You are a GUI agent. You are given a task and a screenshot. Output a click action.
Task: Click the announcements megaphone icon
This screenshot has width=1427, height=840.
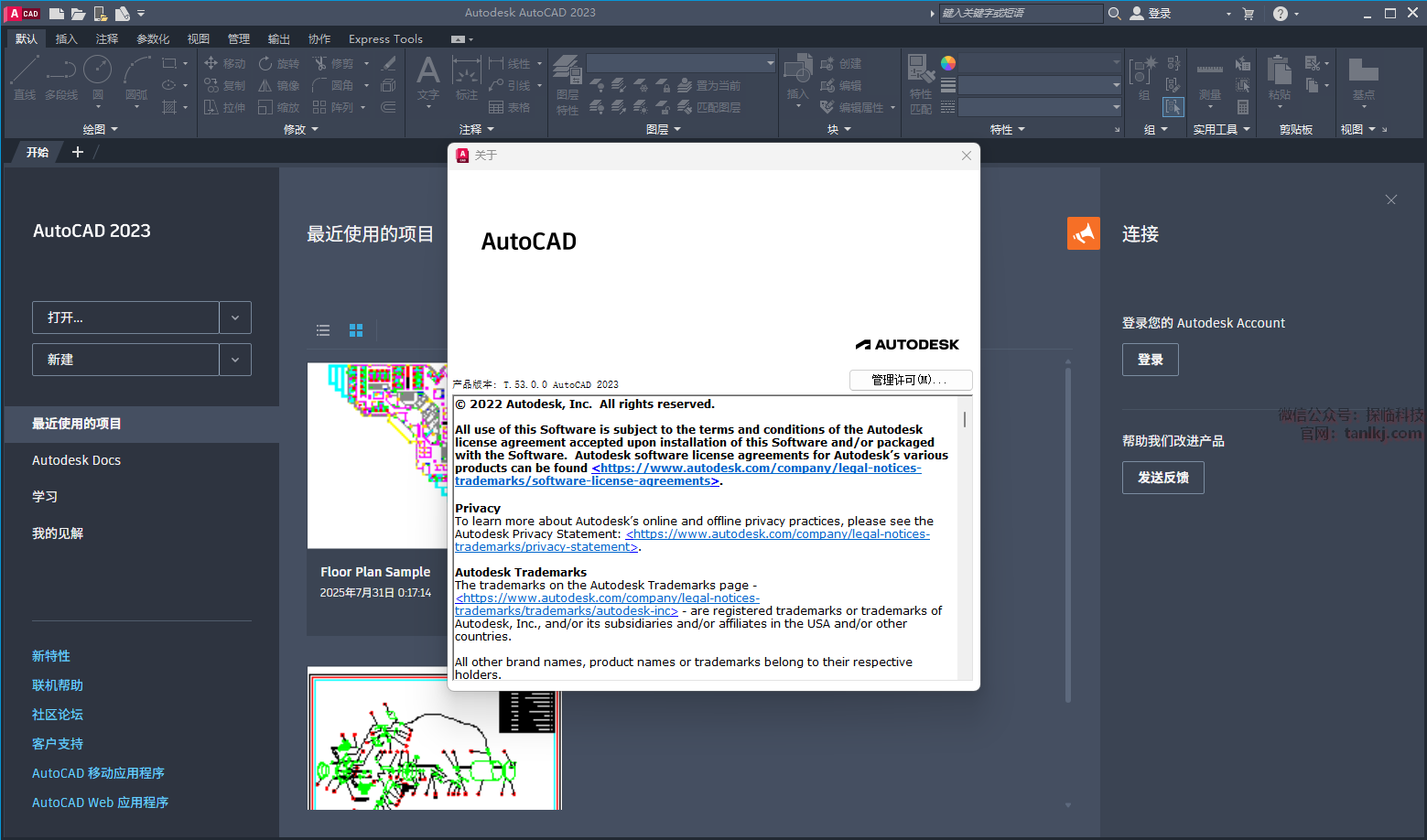(x=1084, y=233)
